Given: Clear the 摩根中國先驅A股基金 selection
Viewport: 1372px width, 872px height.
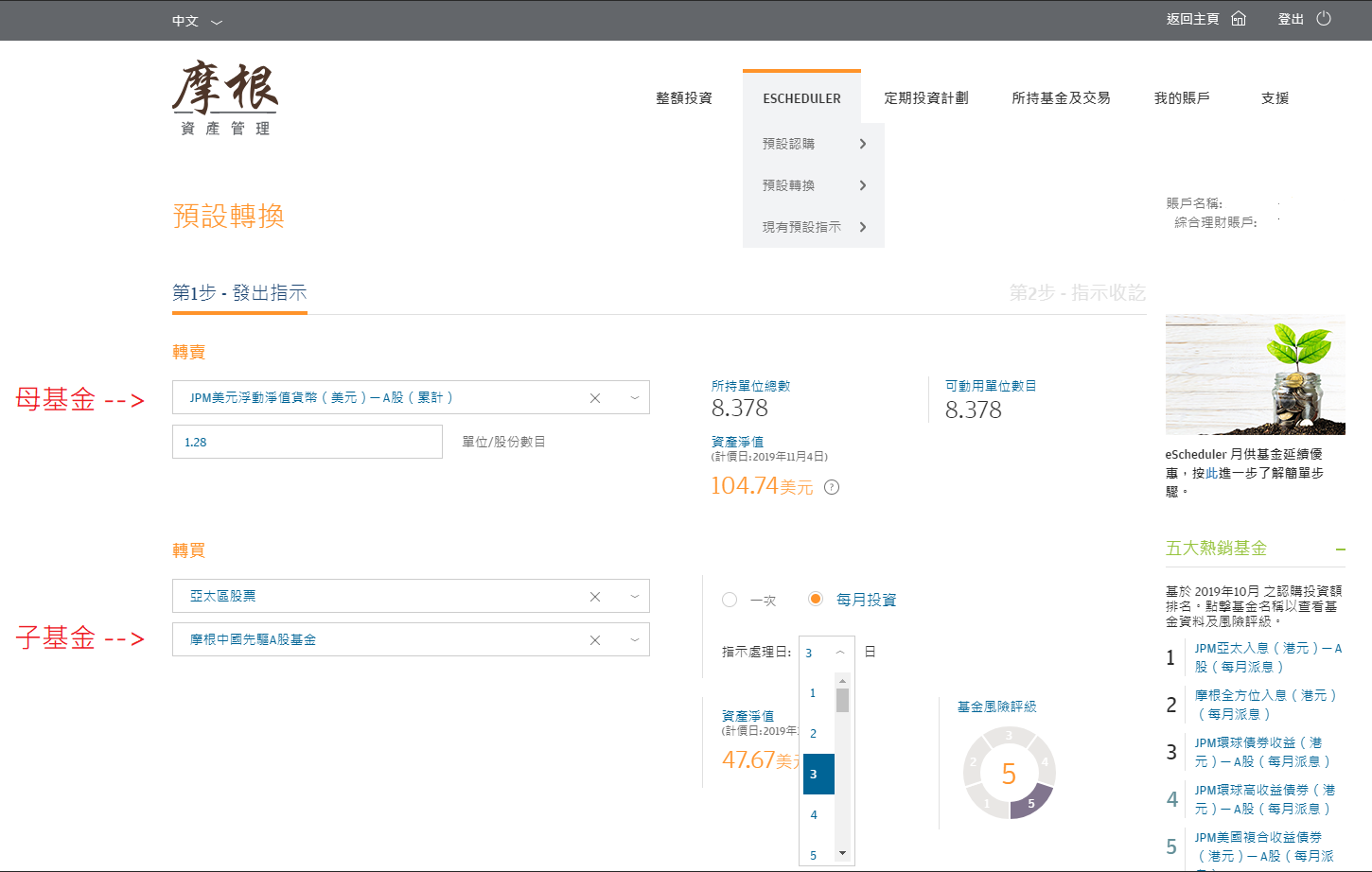Looking at the screenshot, I should [x=595, y=640].
